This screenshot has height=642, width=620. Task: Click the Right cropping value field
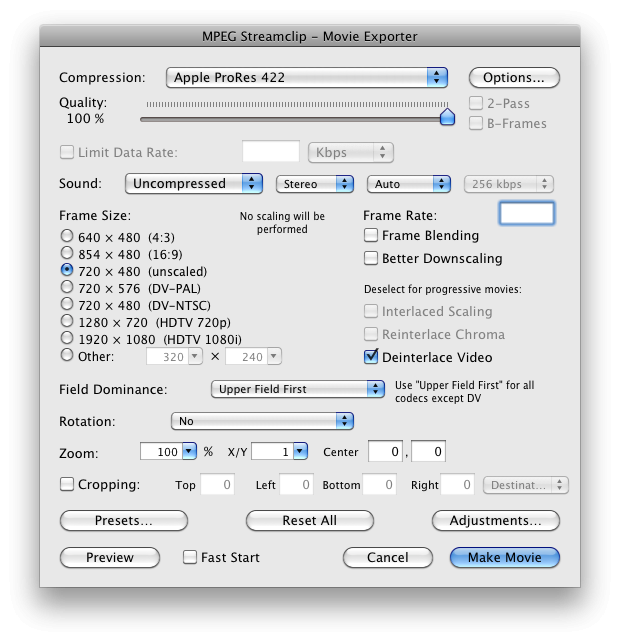click(x=457, y=484)
